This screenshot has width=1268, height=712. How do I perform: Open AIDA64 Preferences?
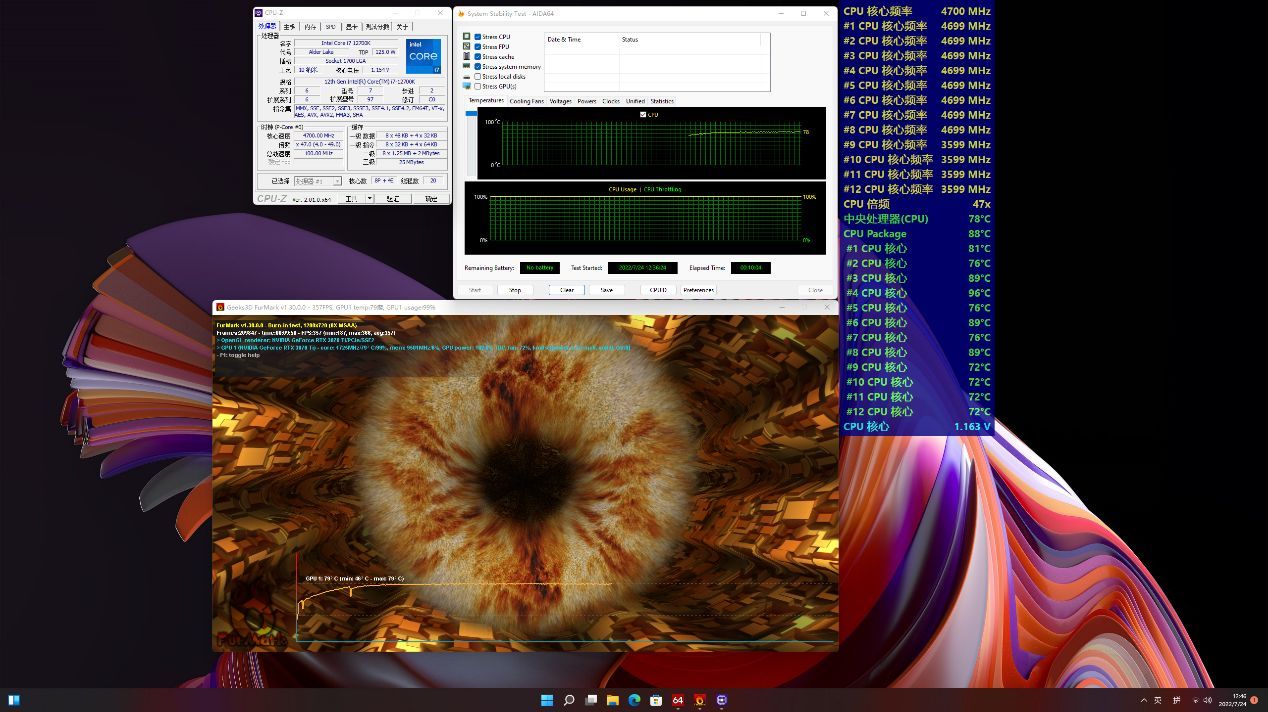click(700, 289)
